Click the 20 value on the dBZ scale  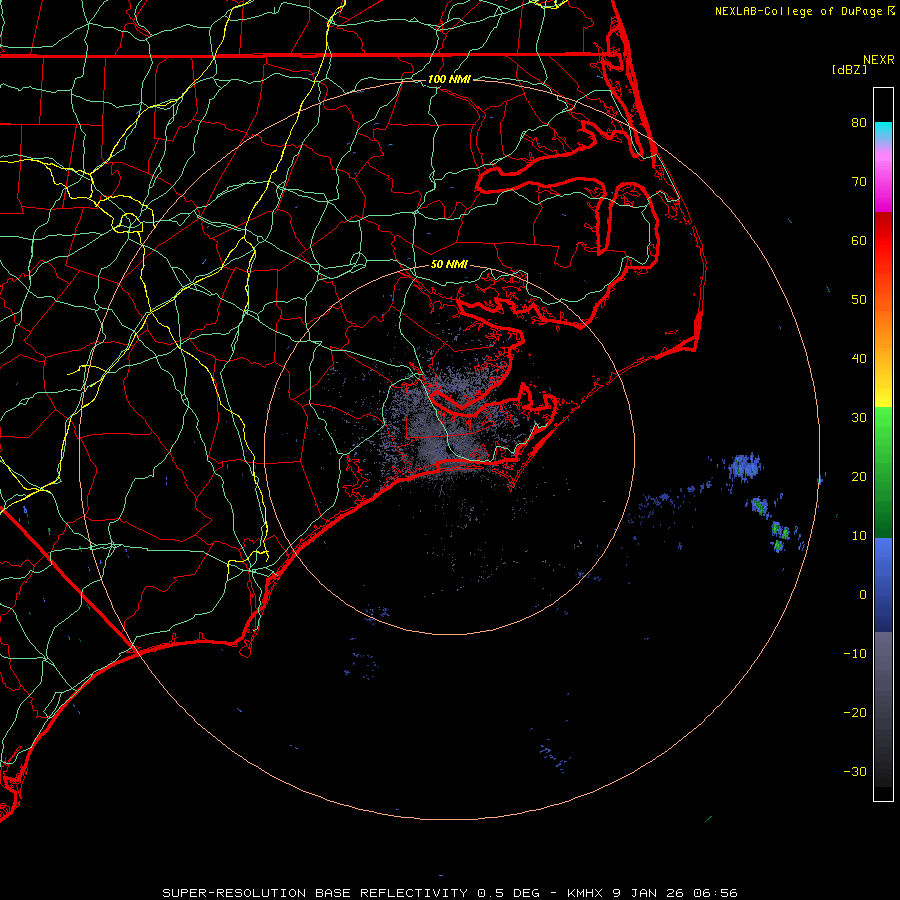coord(859,477)
